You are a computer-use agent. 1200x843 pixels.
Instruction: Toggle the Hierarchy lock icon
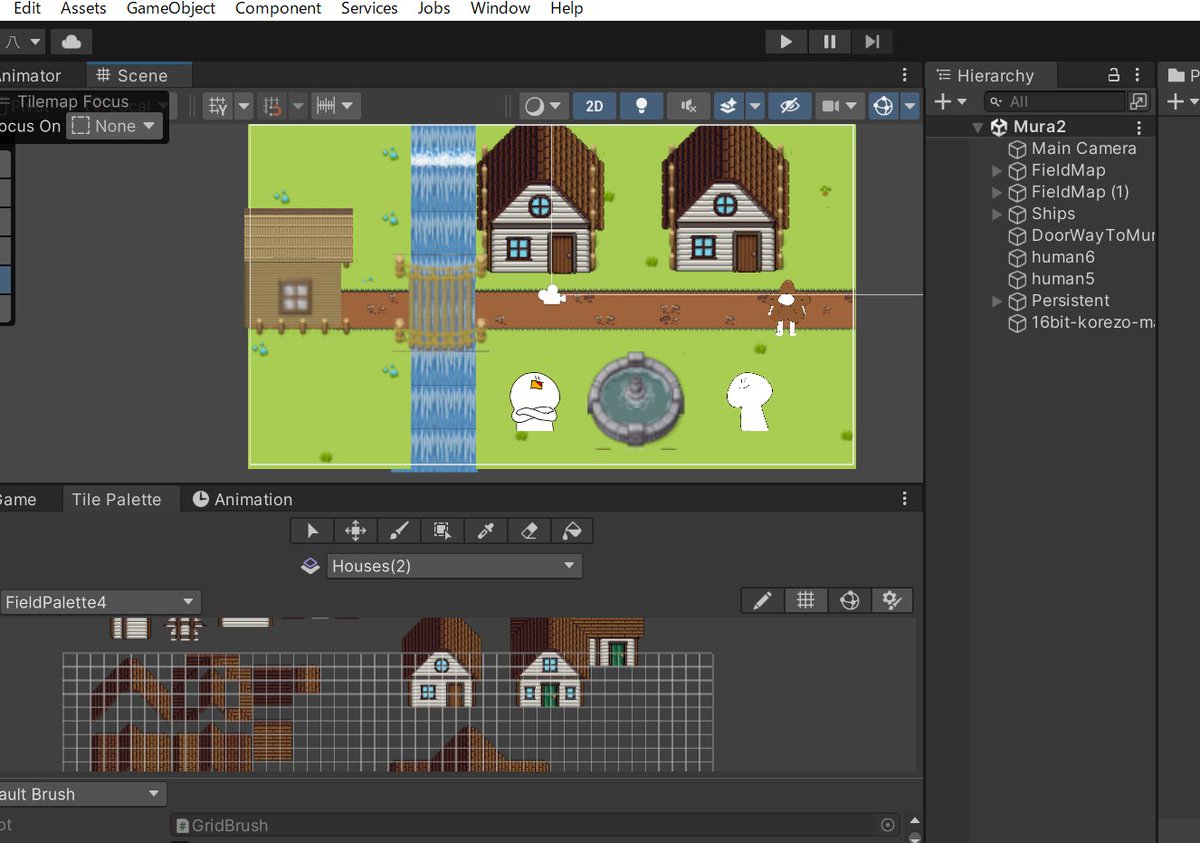[1114, 75]
